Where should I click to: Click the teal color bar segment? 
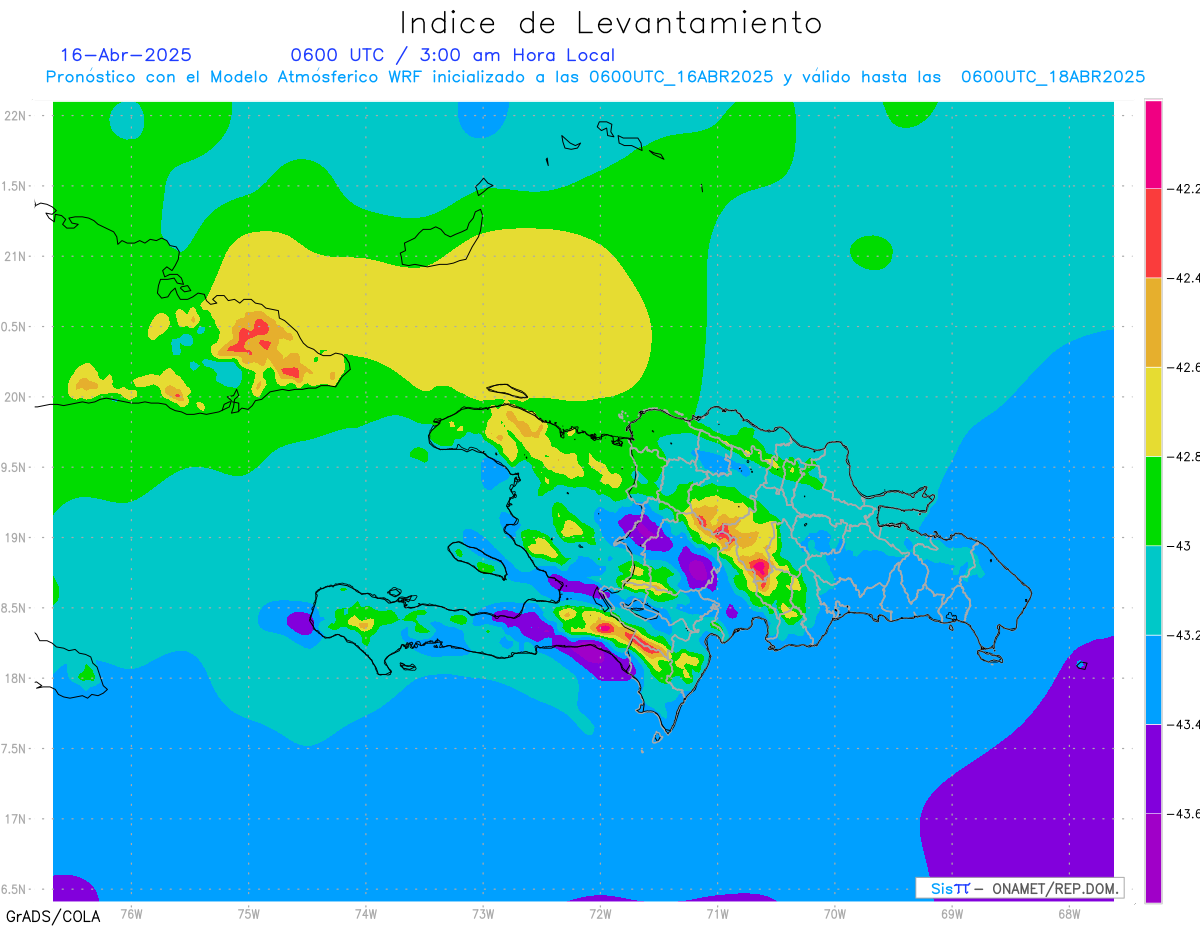pos(1153,590)
